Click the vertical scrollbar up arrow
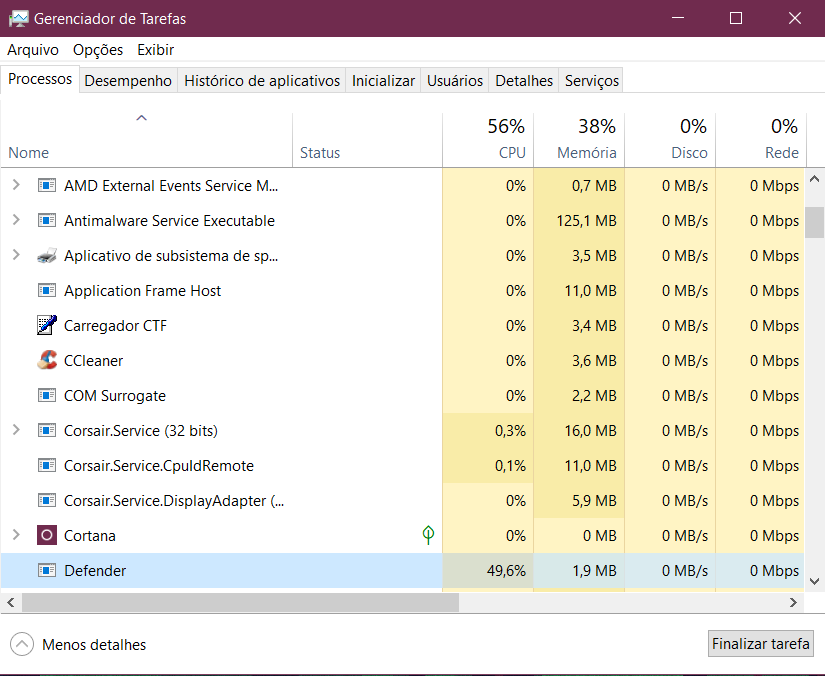 [x=814, y=179]
